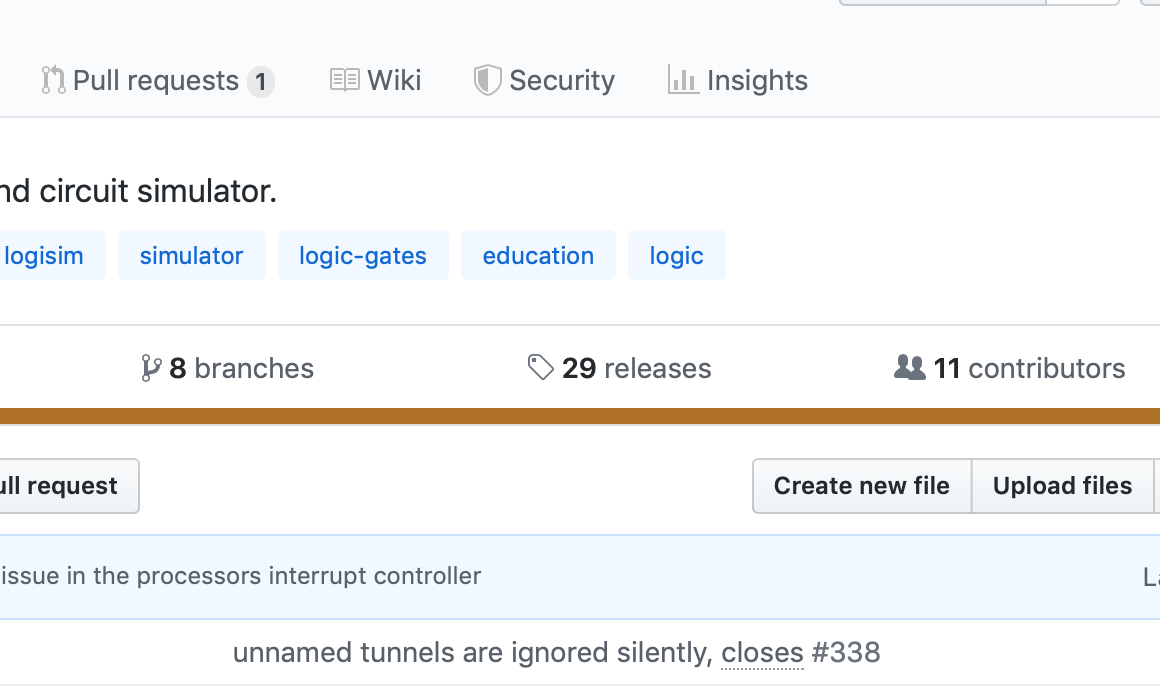This screenshot has width=1160, height=694.
Task: Click the contributors people icon
Action: 910,368
